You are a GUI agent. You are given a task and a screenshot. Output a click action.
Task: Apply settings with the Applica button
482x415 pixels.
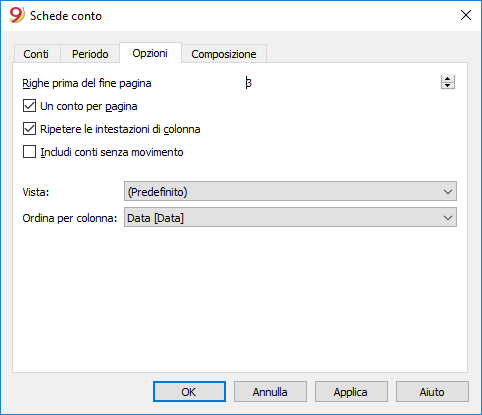tap(351, 392)
